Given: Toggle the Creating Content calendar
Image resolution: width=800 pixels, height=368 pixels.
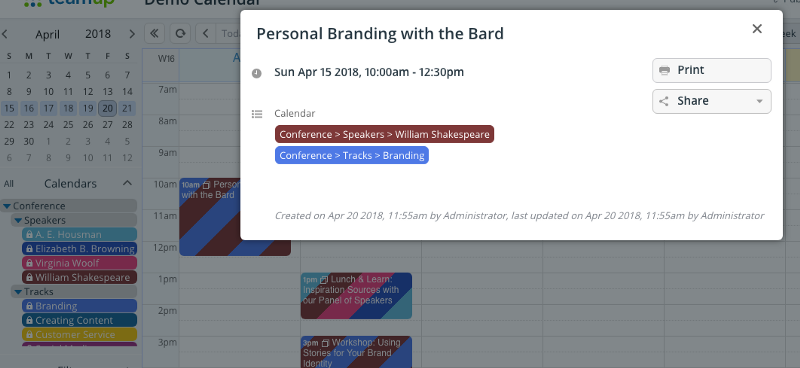Looking at the screenshot, I should point(80,321).
